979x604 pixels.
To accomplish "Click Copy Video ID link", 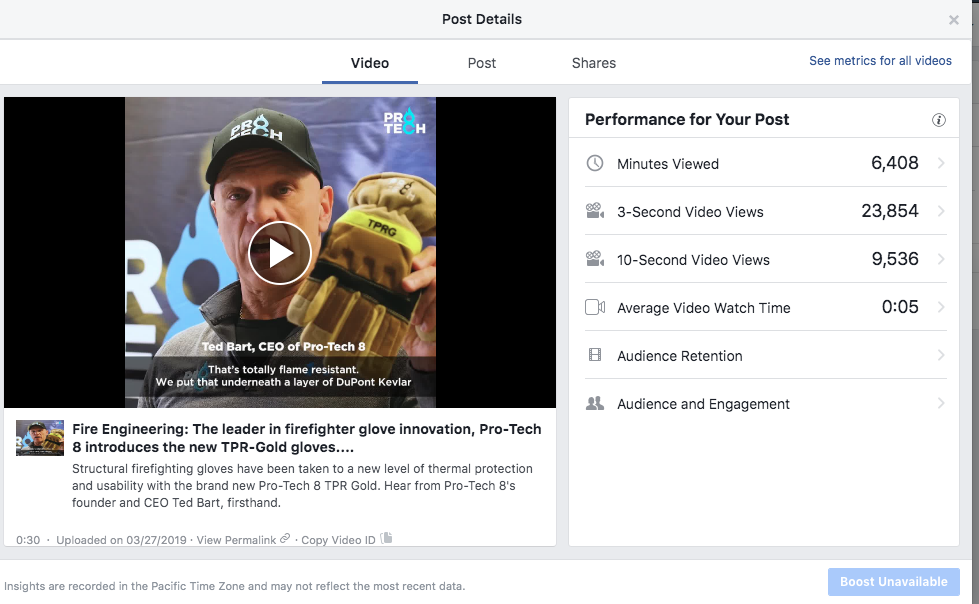I will pyautogui.click(x=338, y=540).
